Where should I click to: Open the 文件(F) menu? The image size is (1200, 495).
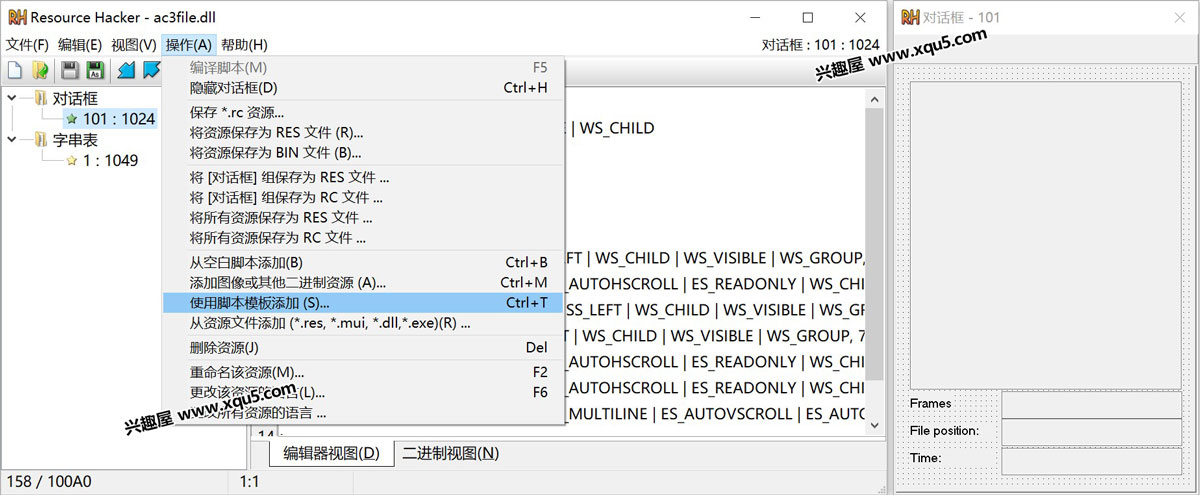[x=27, y=44]
